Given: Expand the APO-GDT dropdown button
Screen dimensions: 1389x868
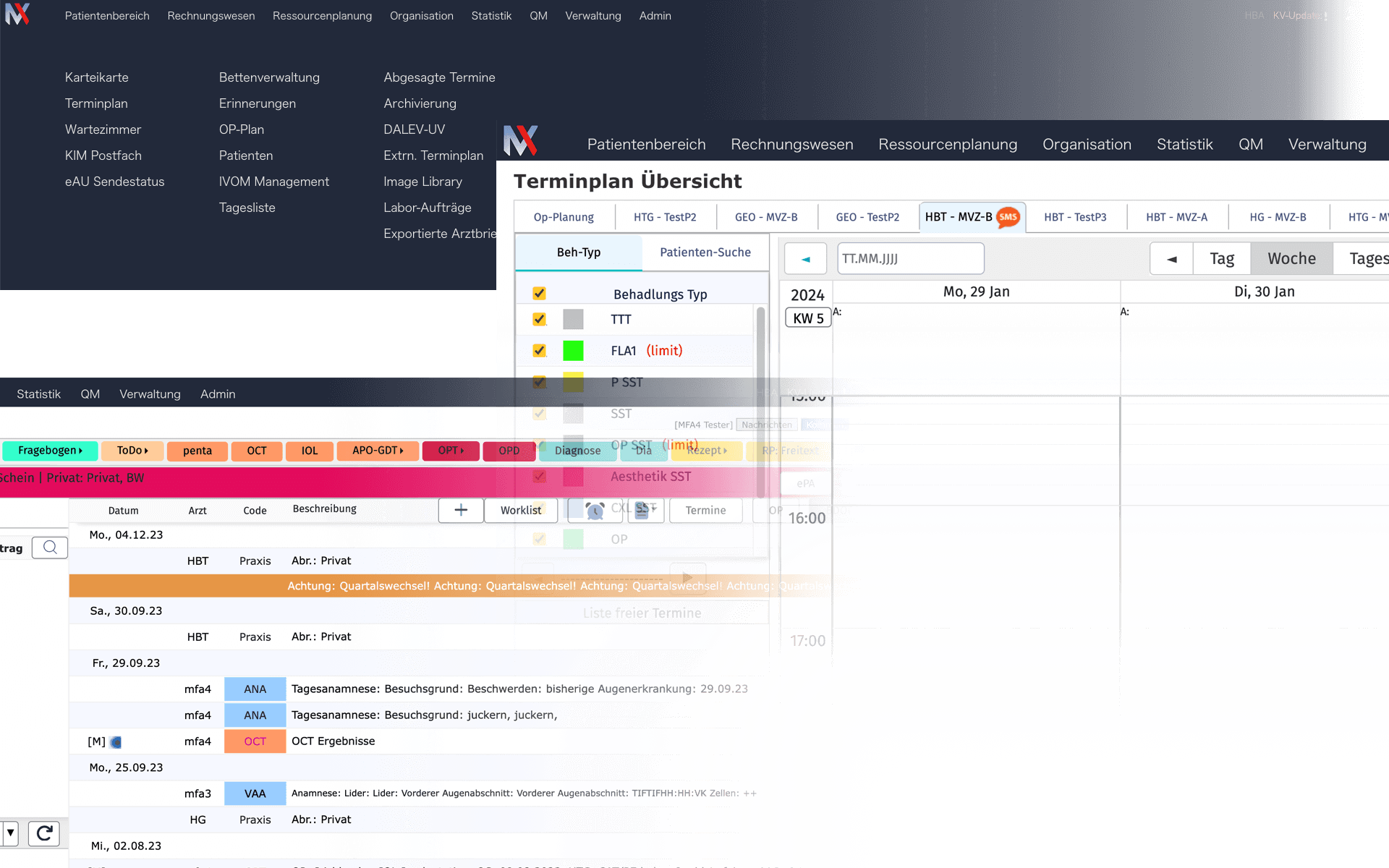Looking at the screenshot, I should [x=378, y=451].
